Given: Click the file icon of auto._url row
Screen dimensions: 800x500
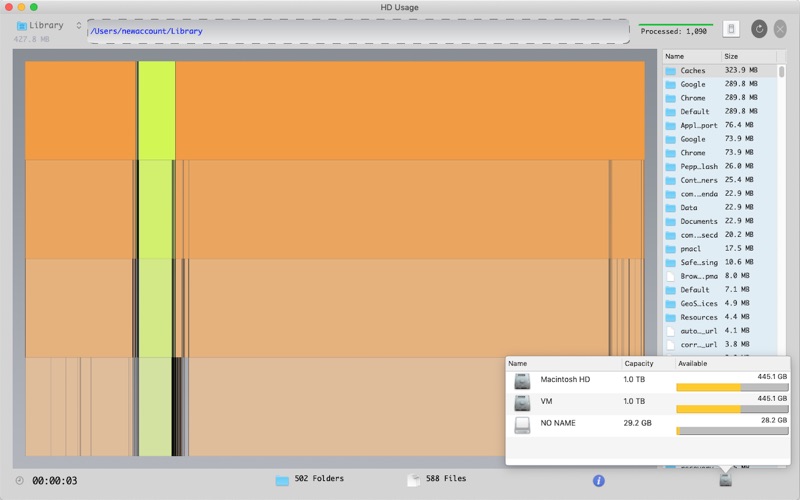Looking at the screenshot, I should pyautogui.click(x=670, y=331).
